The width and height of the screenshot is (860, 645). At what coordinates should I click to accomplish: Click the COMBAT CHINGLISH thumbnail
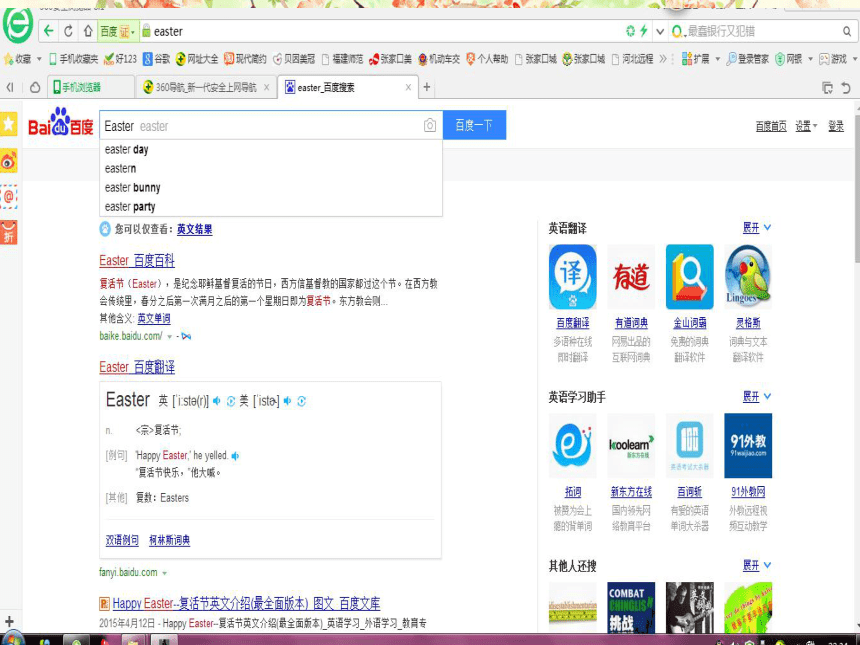[631, 608]
